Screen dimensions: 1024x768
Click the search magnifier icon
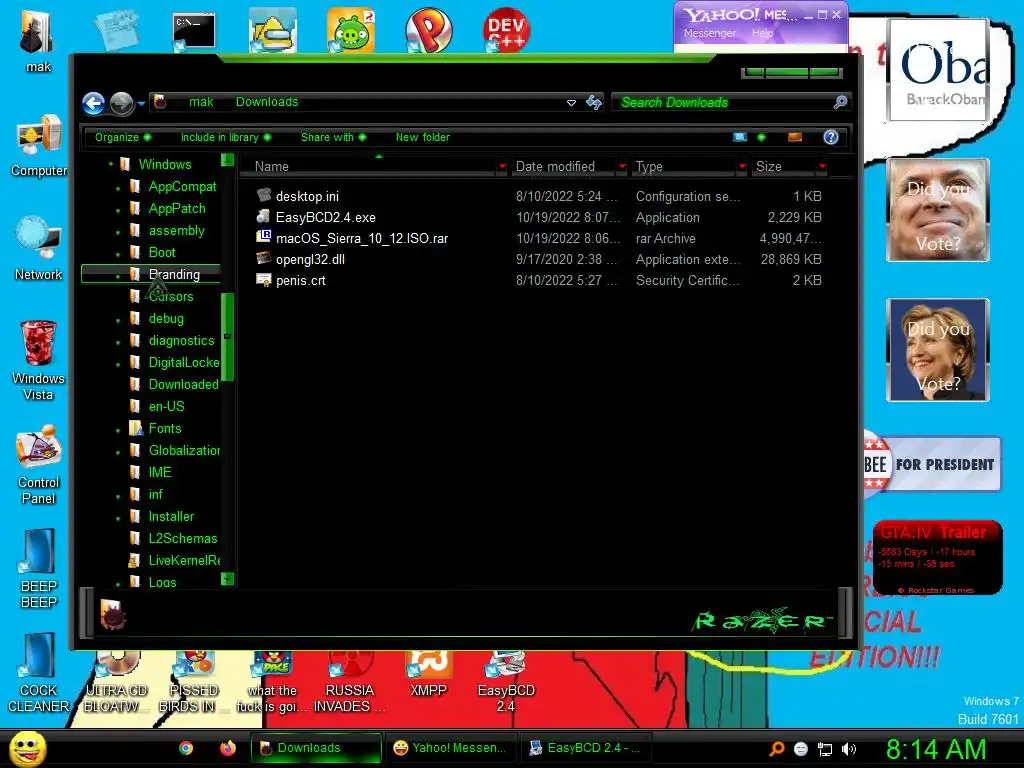tap(840, 102)
